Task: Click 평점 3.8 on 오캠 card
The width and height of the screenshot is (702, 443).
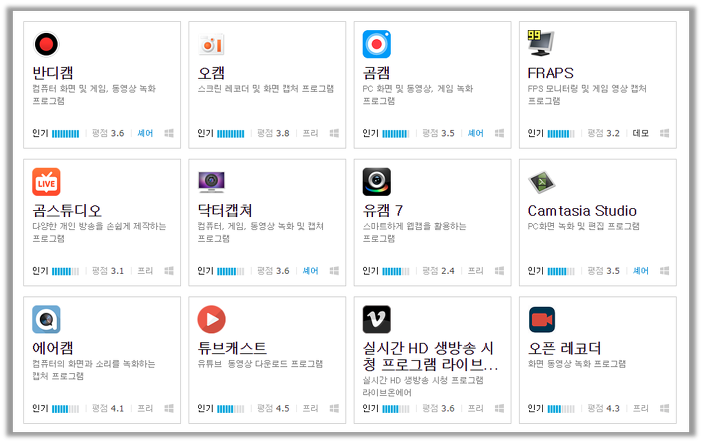Action: point(273,133)
